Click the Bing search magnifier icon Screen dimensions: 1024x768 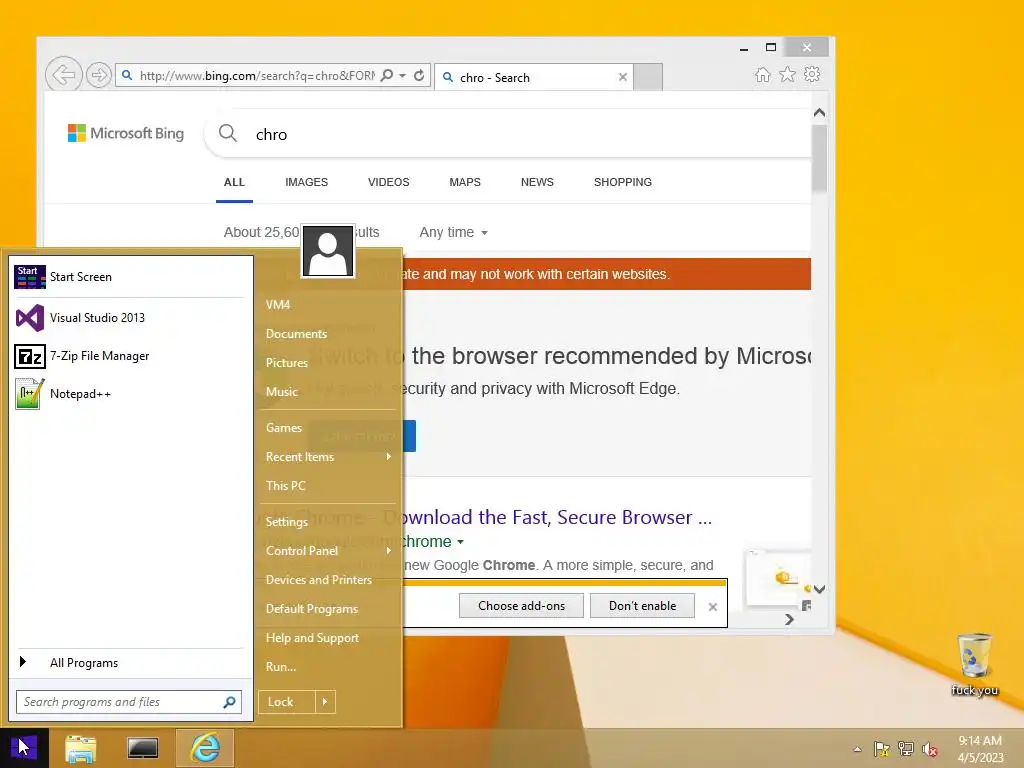click(227, 133)
